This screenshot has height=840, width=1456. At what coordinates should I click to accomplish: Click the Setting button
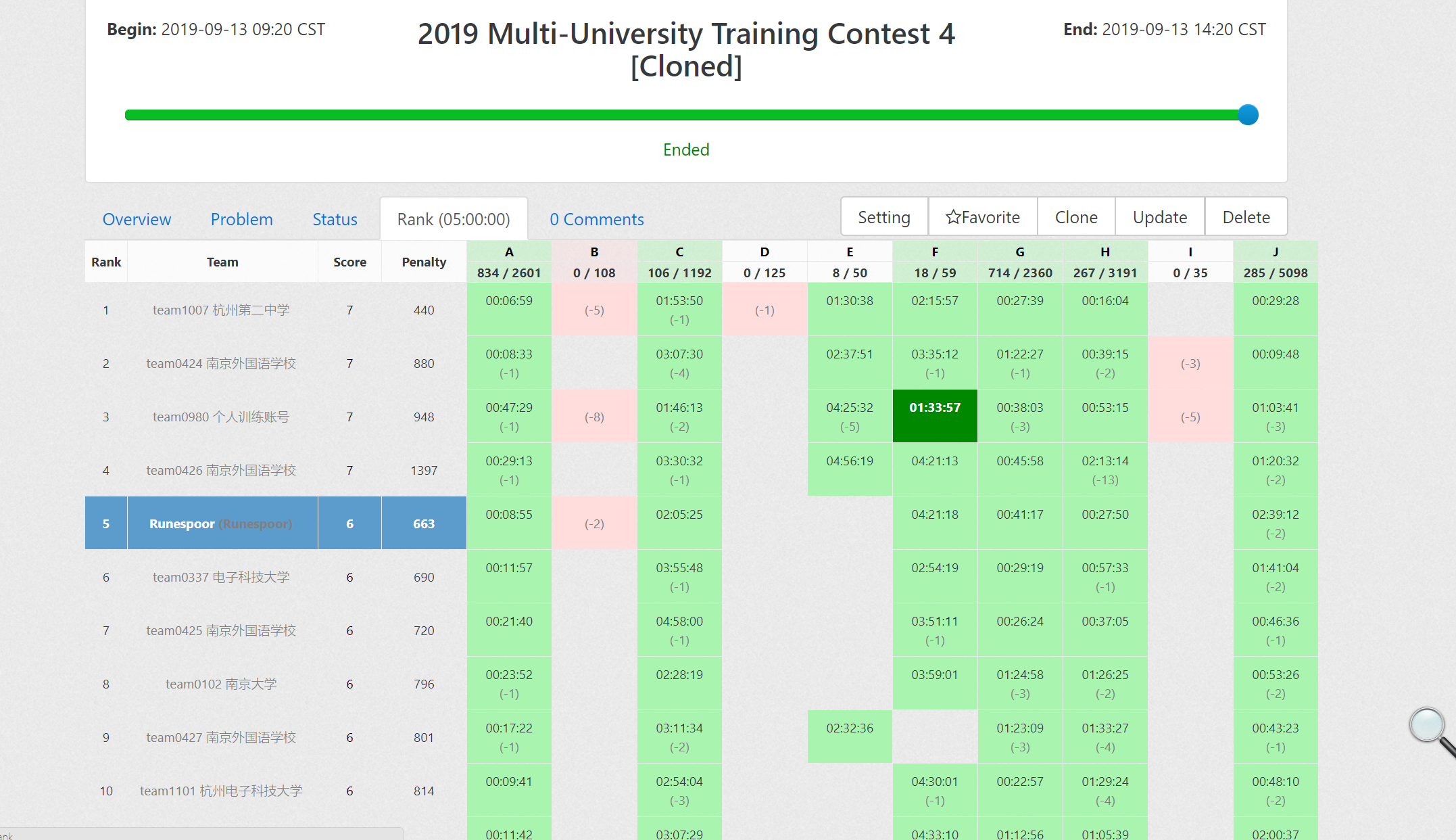point(883,217)
